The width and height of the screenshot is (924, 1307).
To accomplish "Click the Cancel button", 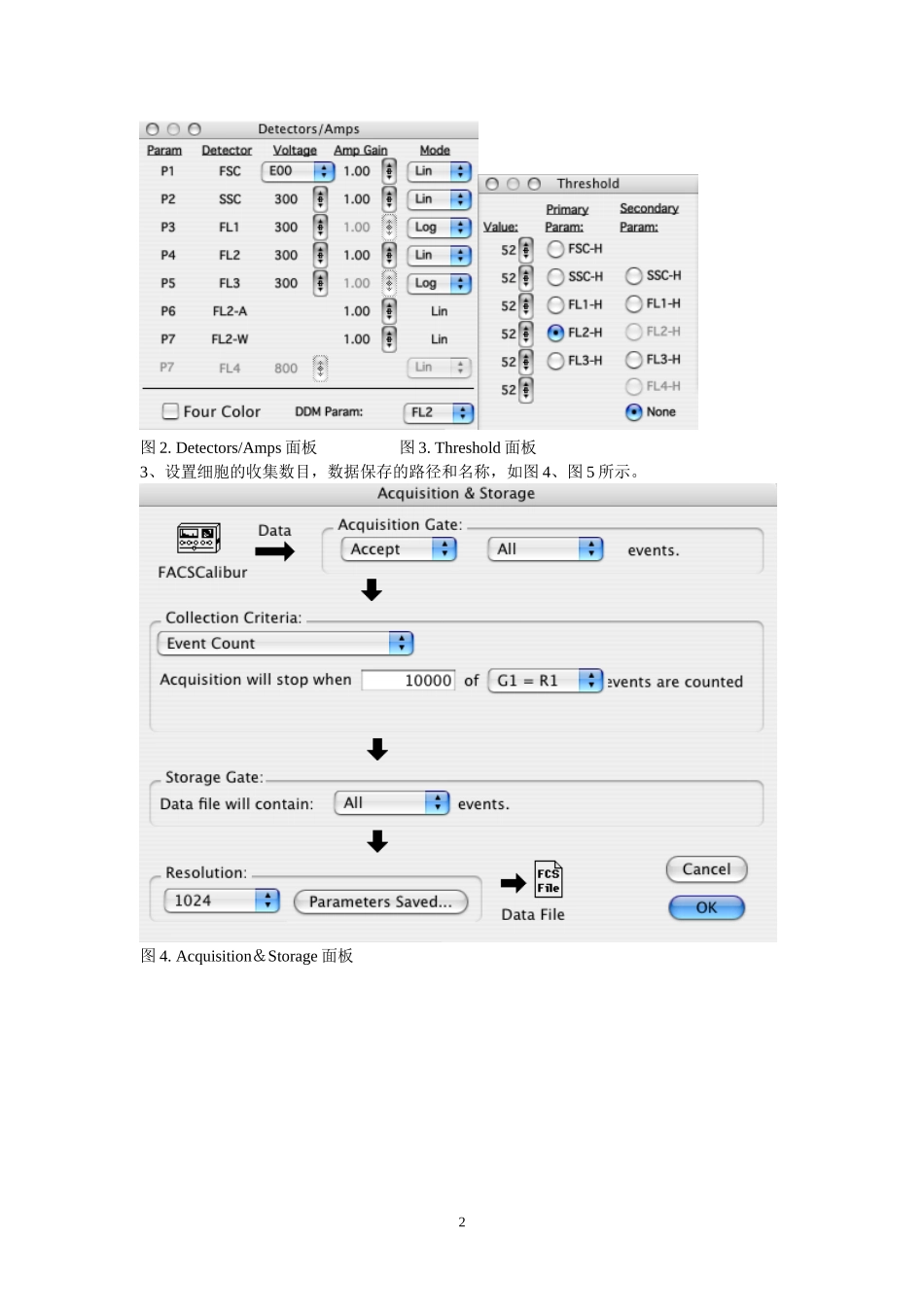I will pos(707,869).
